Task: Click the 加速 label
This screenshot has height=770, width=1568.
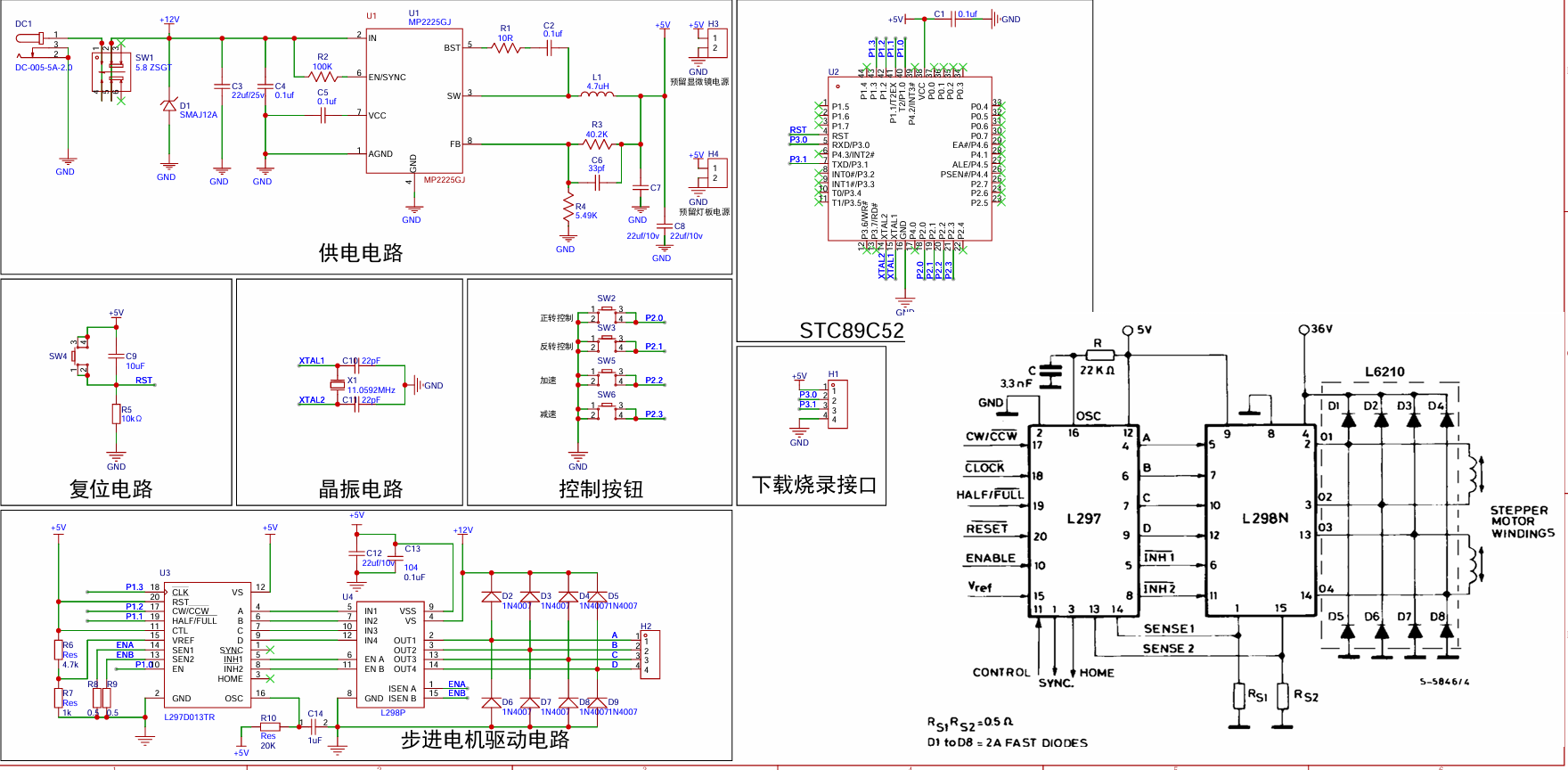Action: (548, 381)
